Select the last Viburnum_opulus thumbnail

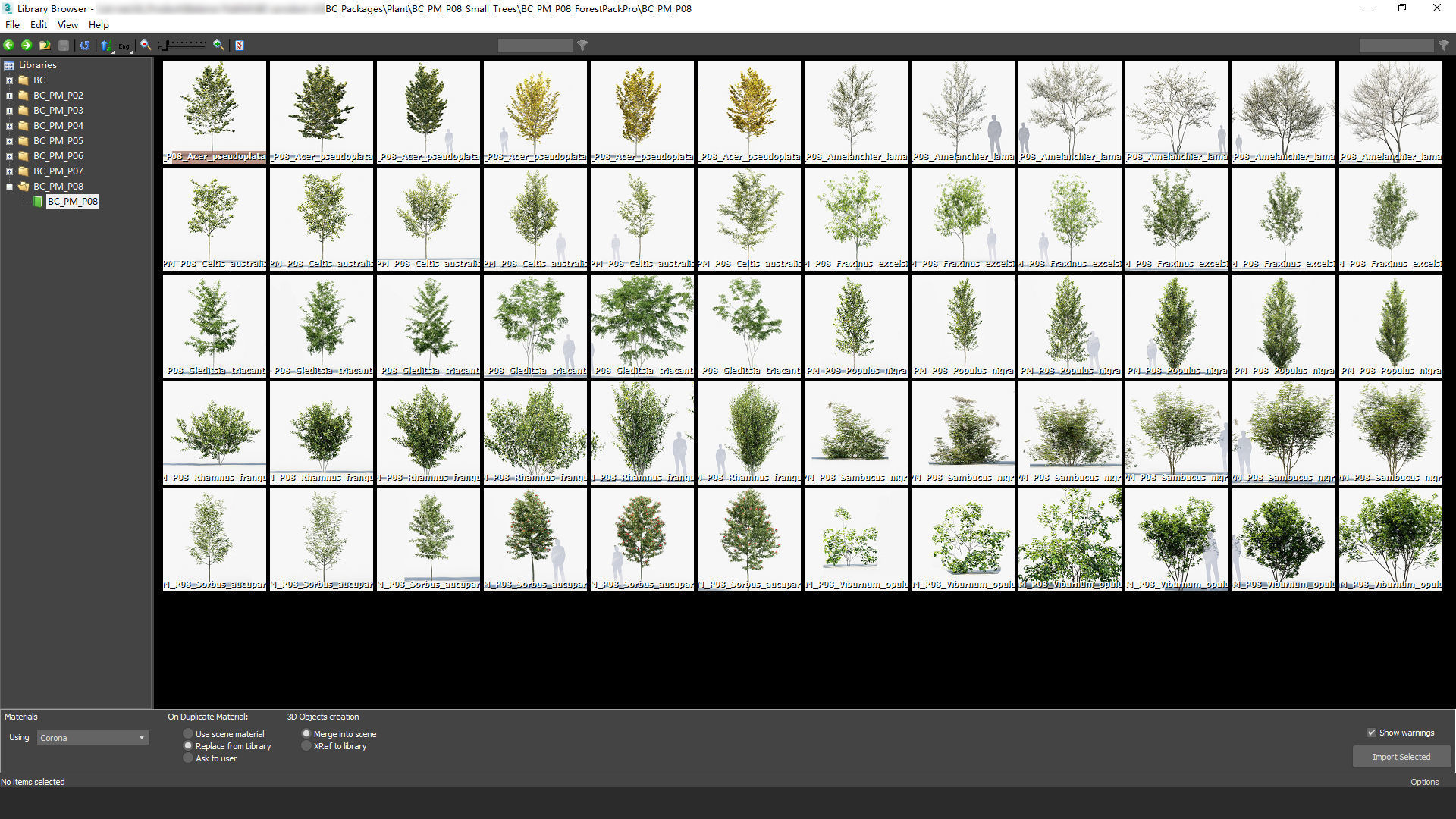tap(1391, 540)
